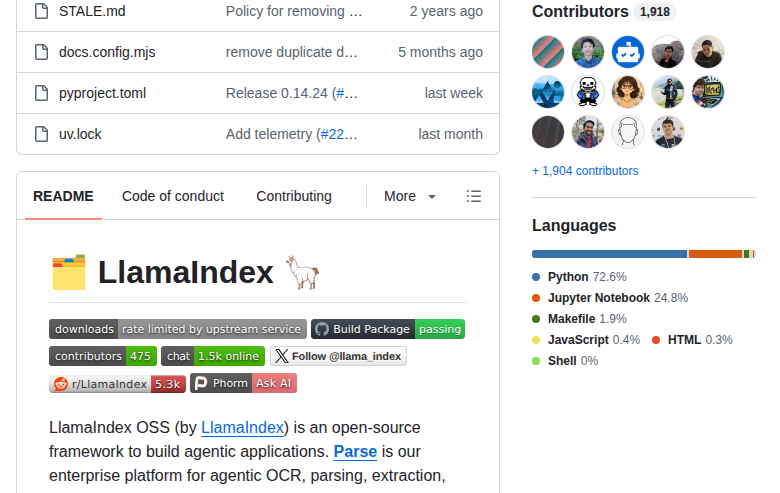Open the docs.config.mjs file
The height and width of the screenshot is (493, 780).
[107, 52]
